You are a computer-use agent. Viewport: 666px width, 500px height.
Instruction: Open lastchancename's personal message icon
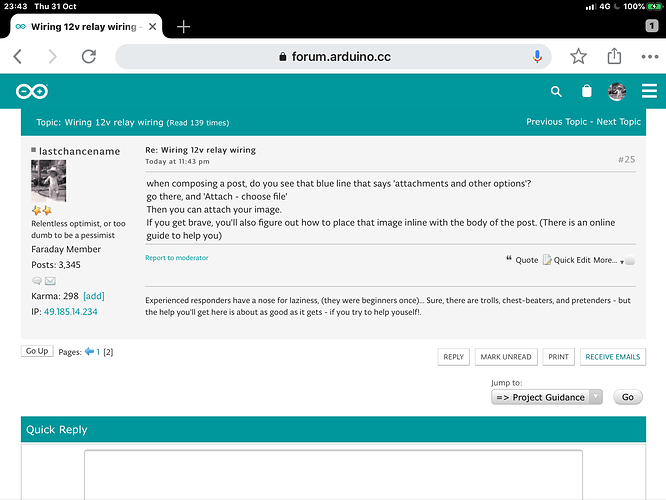point(37,281)
